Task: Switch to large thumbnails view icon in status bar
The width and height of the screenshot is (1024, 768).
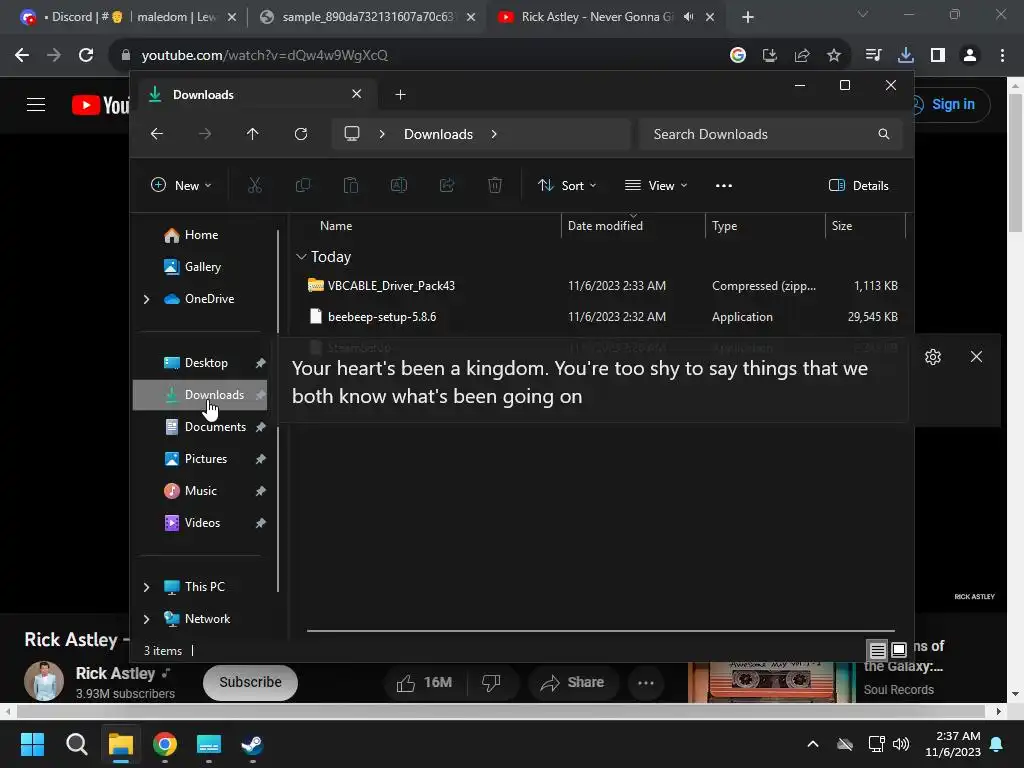Action: (899, 650)
